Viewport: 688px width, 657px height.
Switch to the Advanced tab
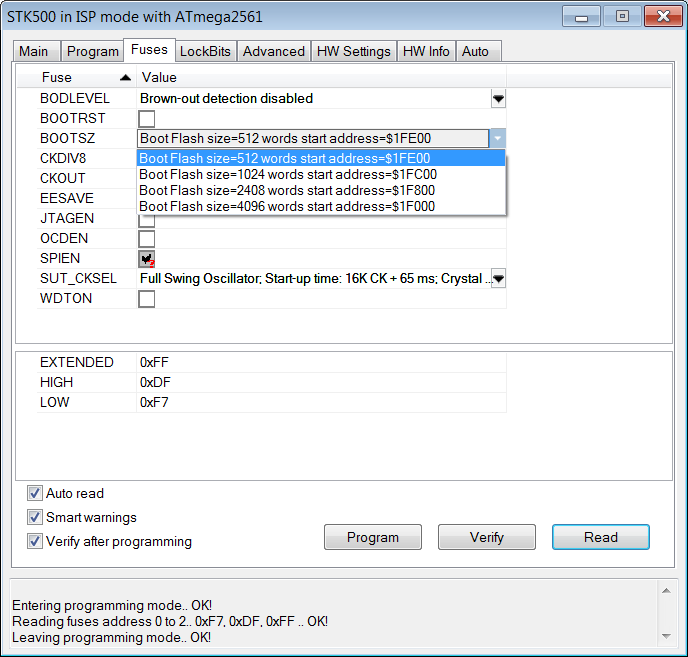(274, 51)
